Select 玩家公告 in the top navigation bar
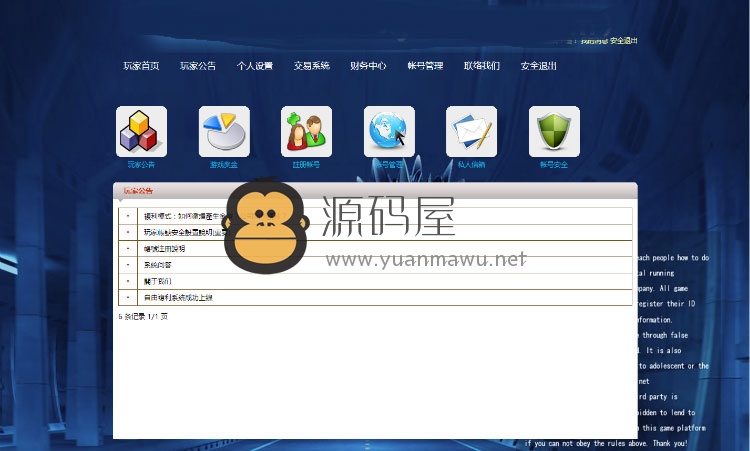Image resolution: width=750 pixels, height=451 pixels. coord(198,66)
